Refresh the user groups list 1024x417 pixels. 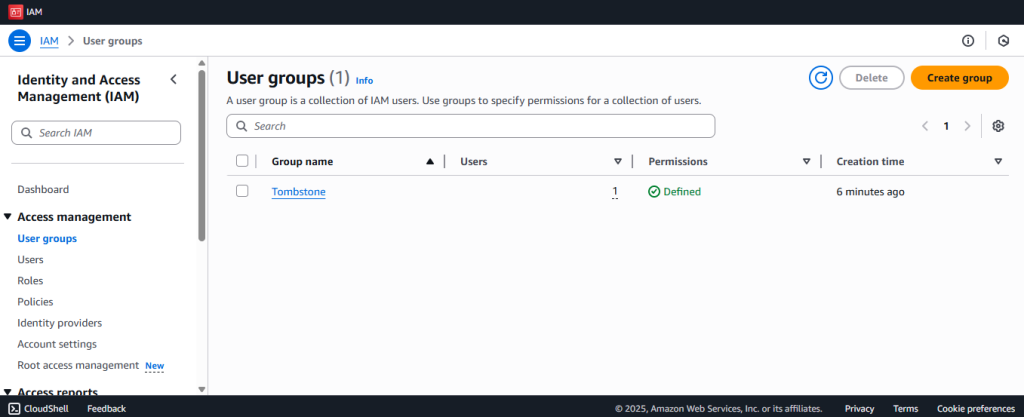(821, 78)
